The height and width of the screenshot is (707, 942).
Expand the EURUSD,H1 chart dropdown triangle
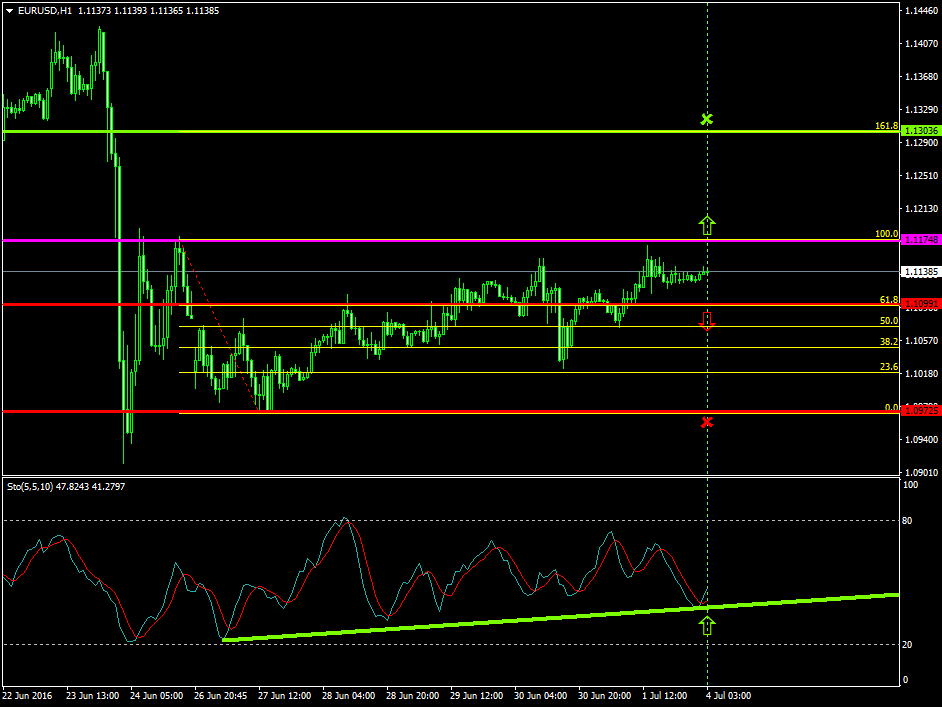[10, 8]
